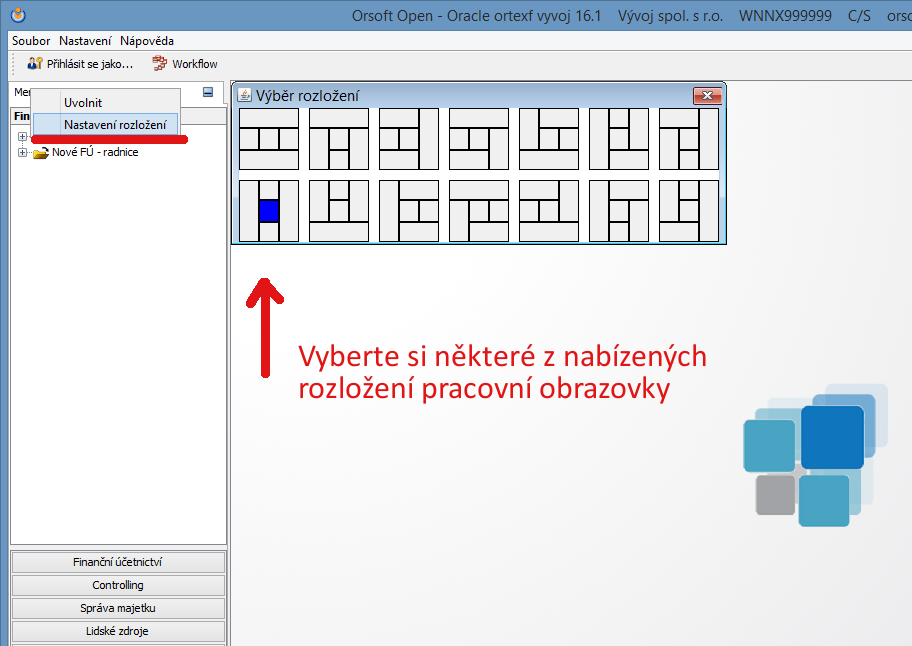Image resolution: width=912 pixels, height=646 pixels.
Task: Choose 'Uvolnit' from the context menu
Action: [x=83, y=102]
